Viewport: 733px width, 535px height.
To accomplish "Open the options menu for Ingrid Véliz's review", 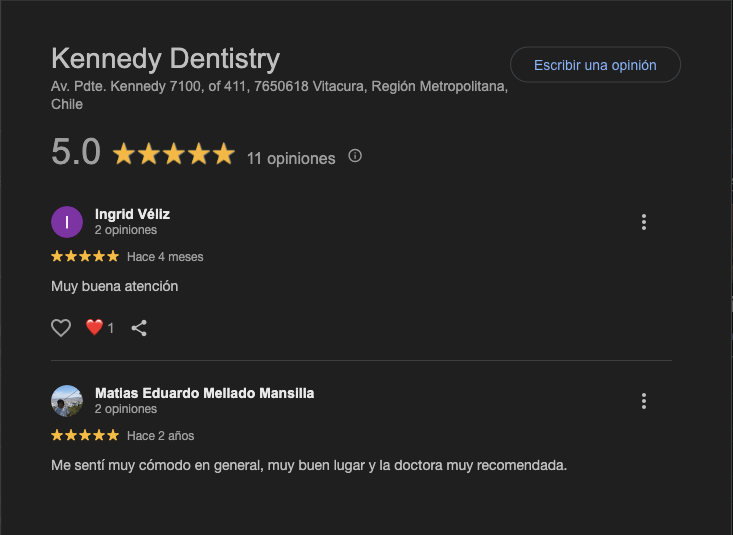I will click(x=644, y=222).
